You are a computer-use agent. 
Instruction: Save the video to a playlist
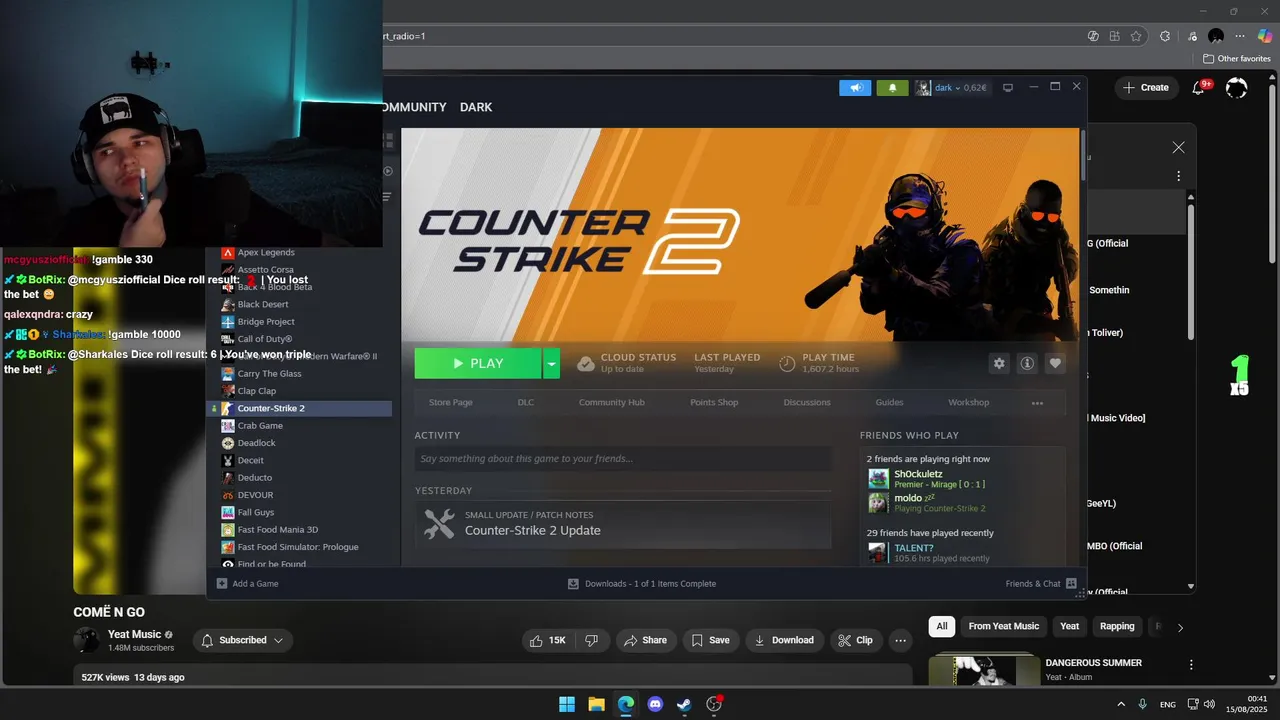click(709, 640)
